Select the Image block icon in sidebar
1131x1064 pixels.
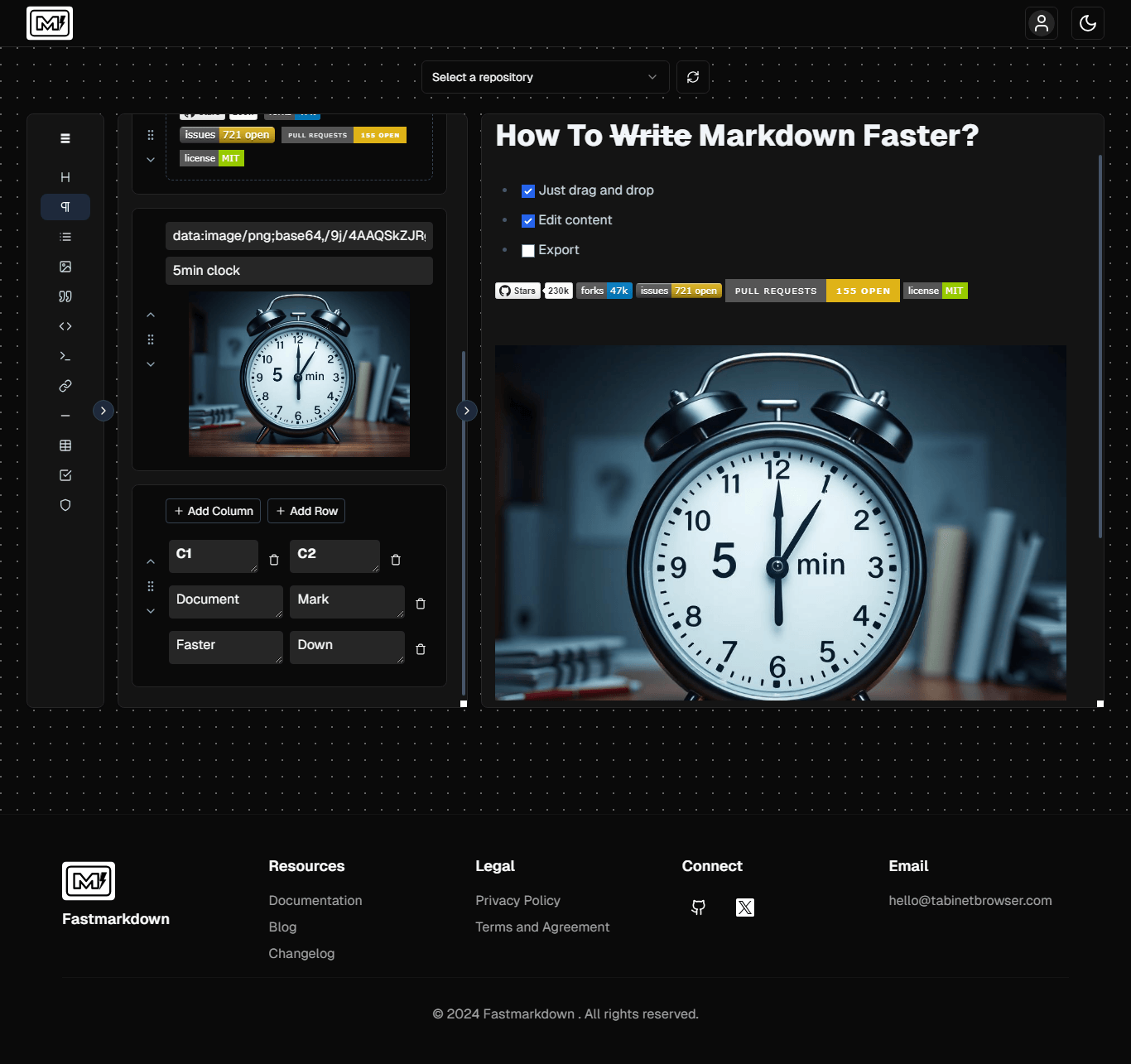coord(65,267)
